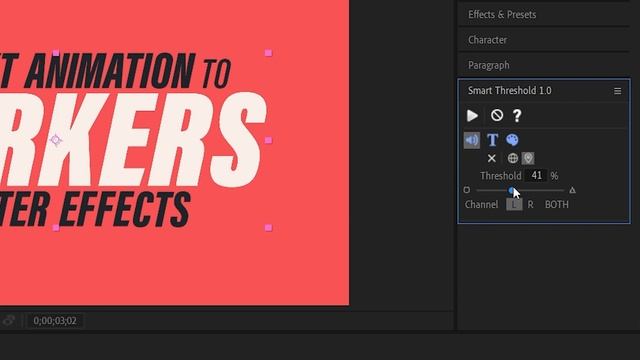Open the question mark help icon
This screenshot has width=640, height=360.
pos(517,116)
